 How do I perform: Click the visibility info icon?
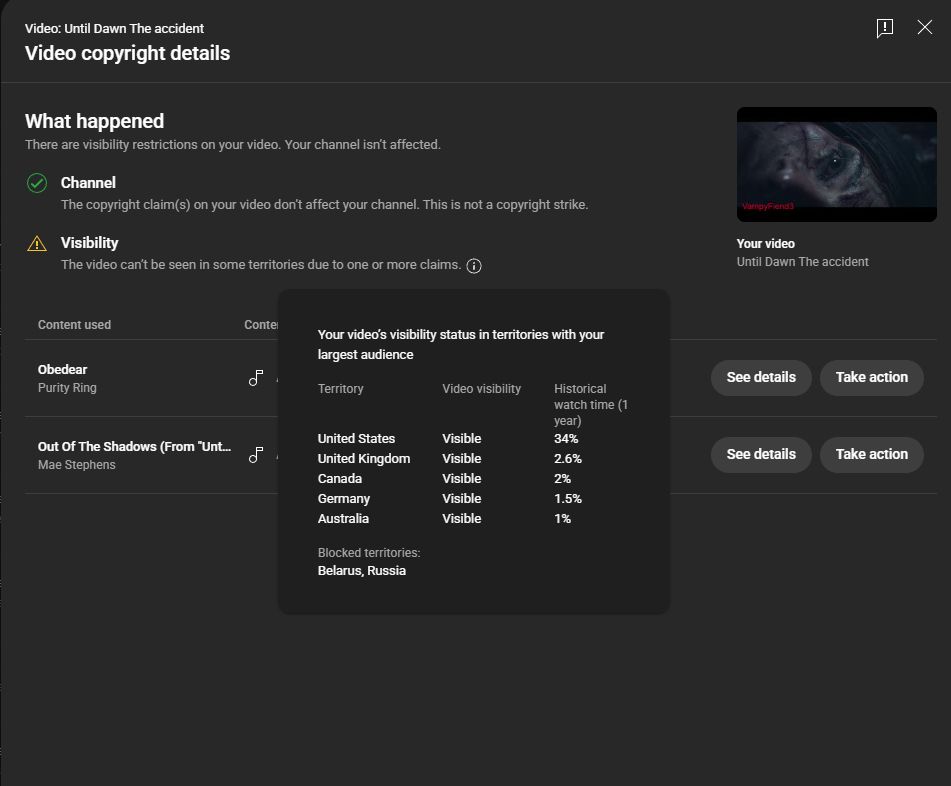[474, 266]
